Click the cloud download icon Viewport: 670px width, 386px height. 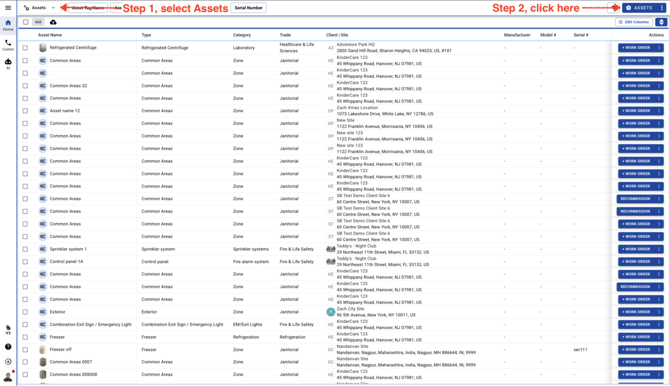click(53, 22)
